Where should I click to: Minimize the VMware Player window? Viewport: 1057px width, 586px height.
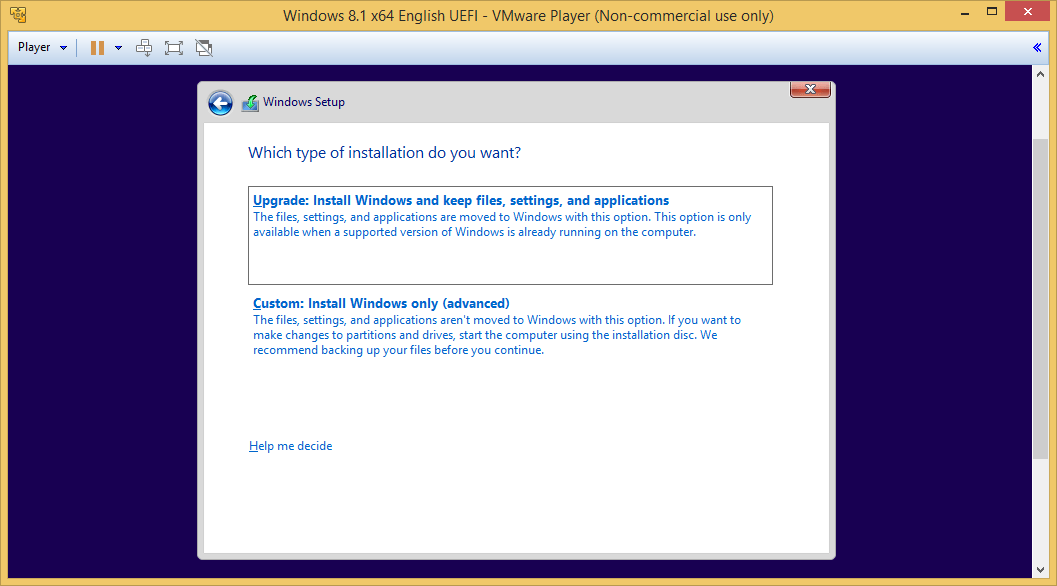[965, 13]
